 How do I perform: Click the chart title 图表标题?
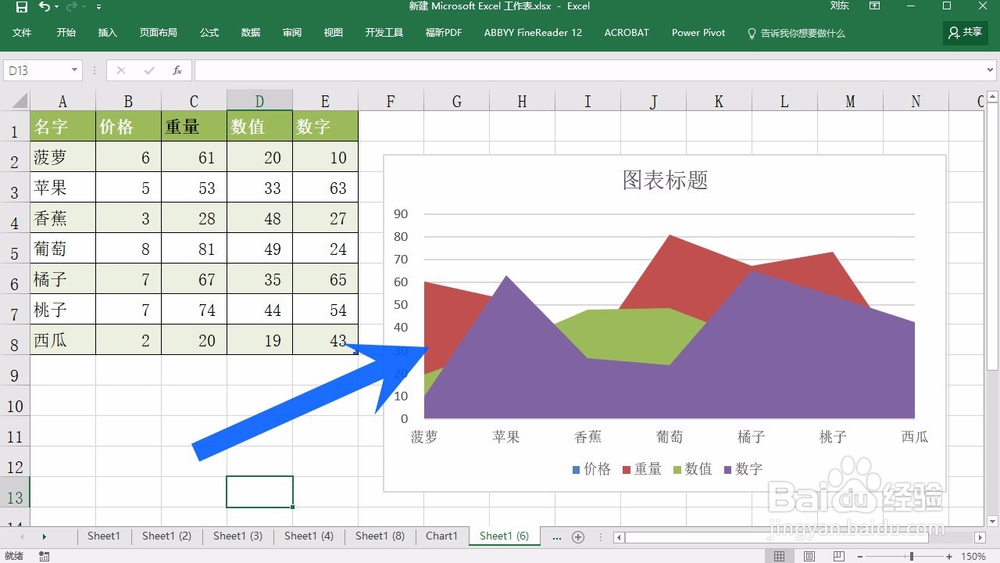(x=665, y=180)
